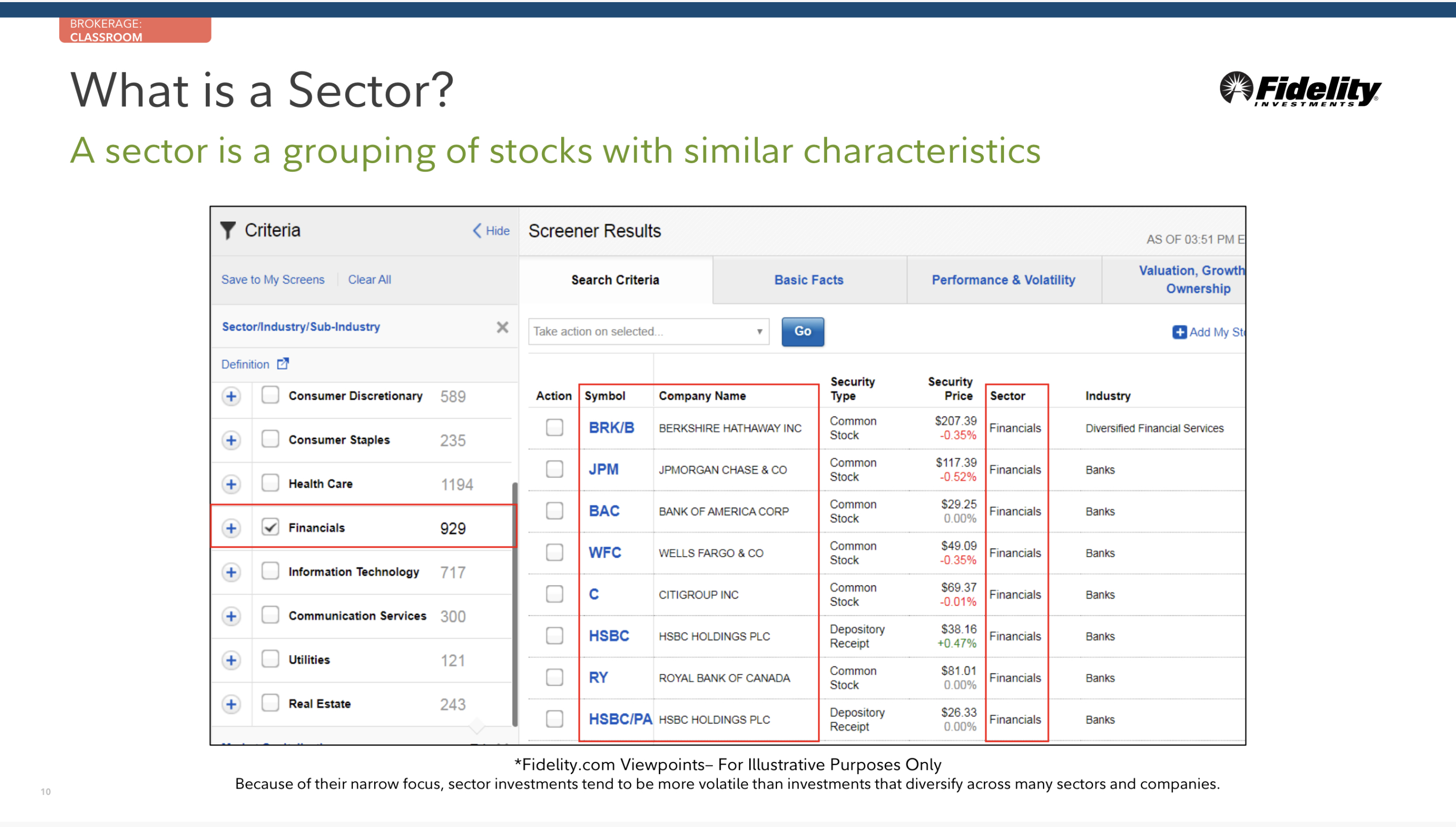Image resolution: width=1456 pixels, height=827 pixels.
Task: Click the Save to My Screens link
Action: [x=272, y=279]
